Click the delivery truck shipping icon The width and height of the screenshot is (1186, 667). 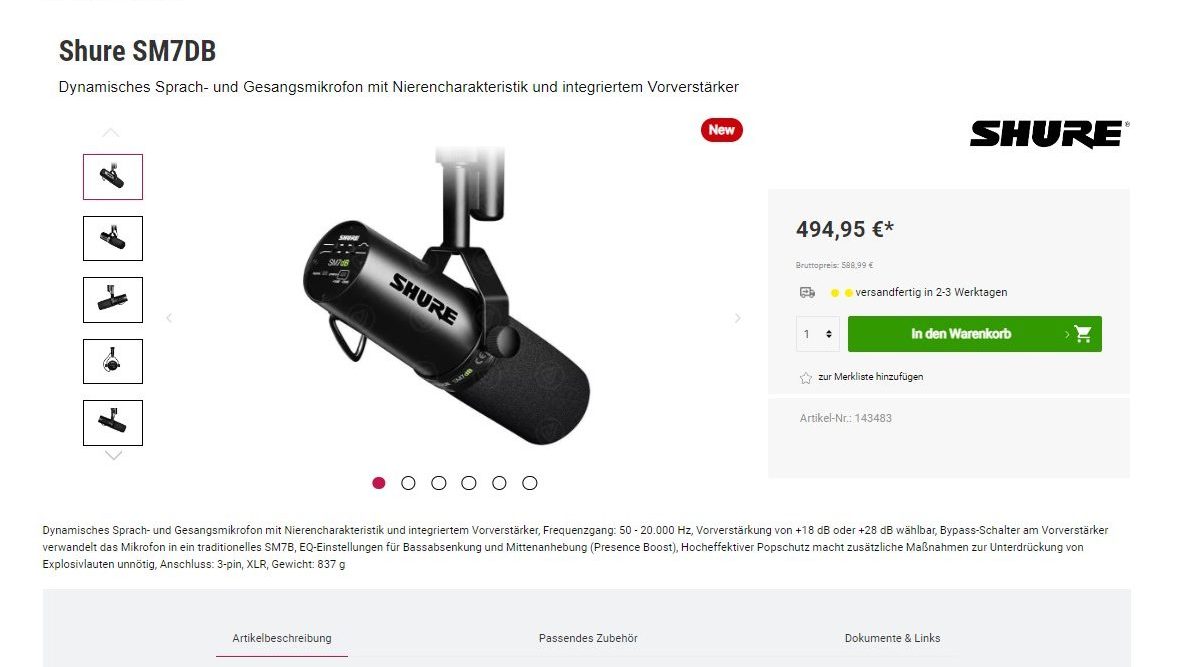pyautogui.click(x=807, y=292)
